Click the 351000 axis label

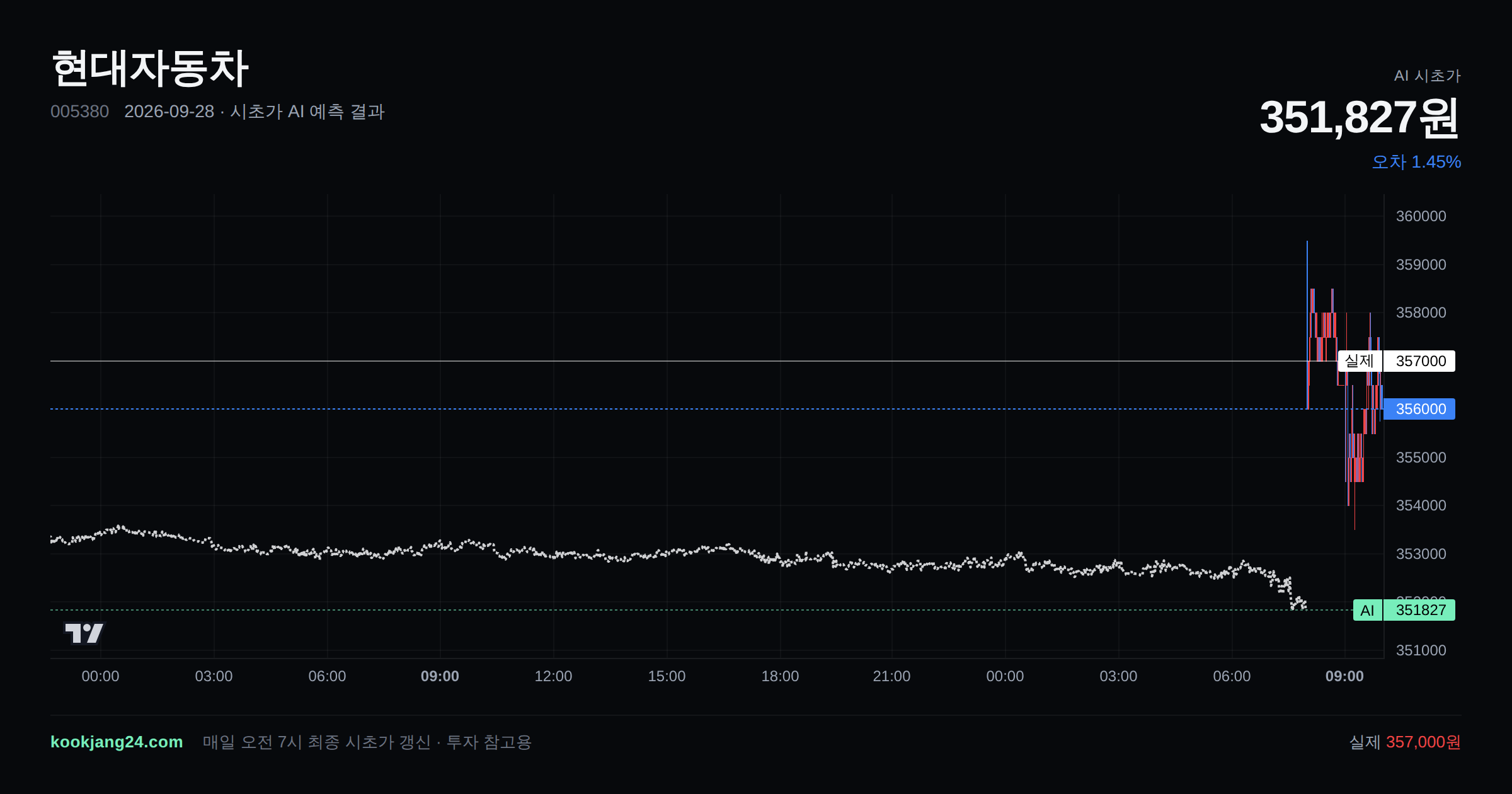[1421, 650]
